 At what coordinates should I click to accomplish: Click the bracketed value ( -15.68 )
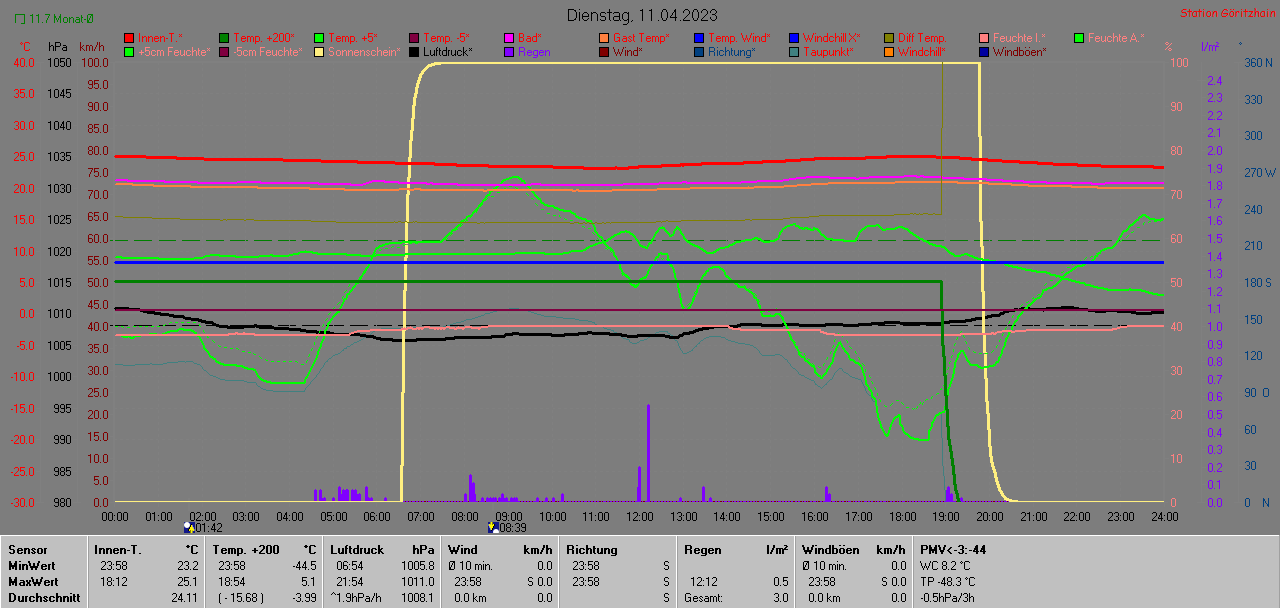tap(240, 598)
